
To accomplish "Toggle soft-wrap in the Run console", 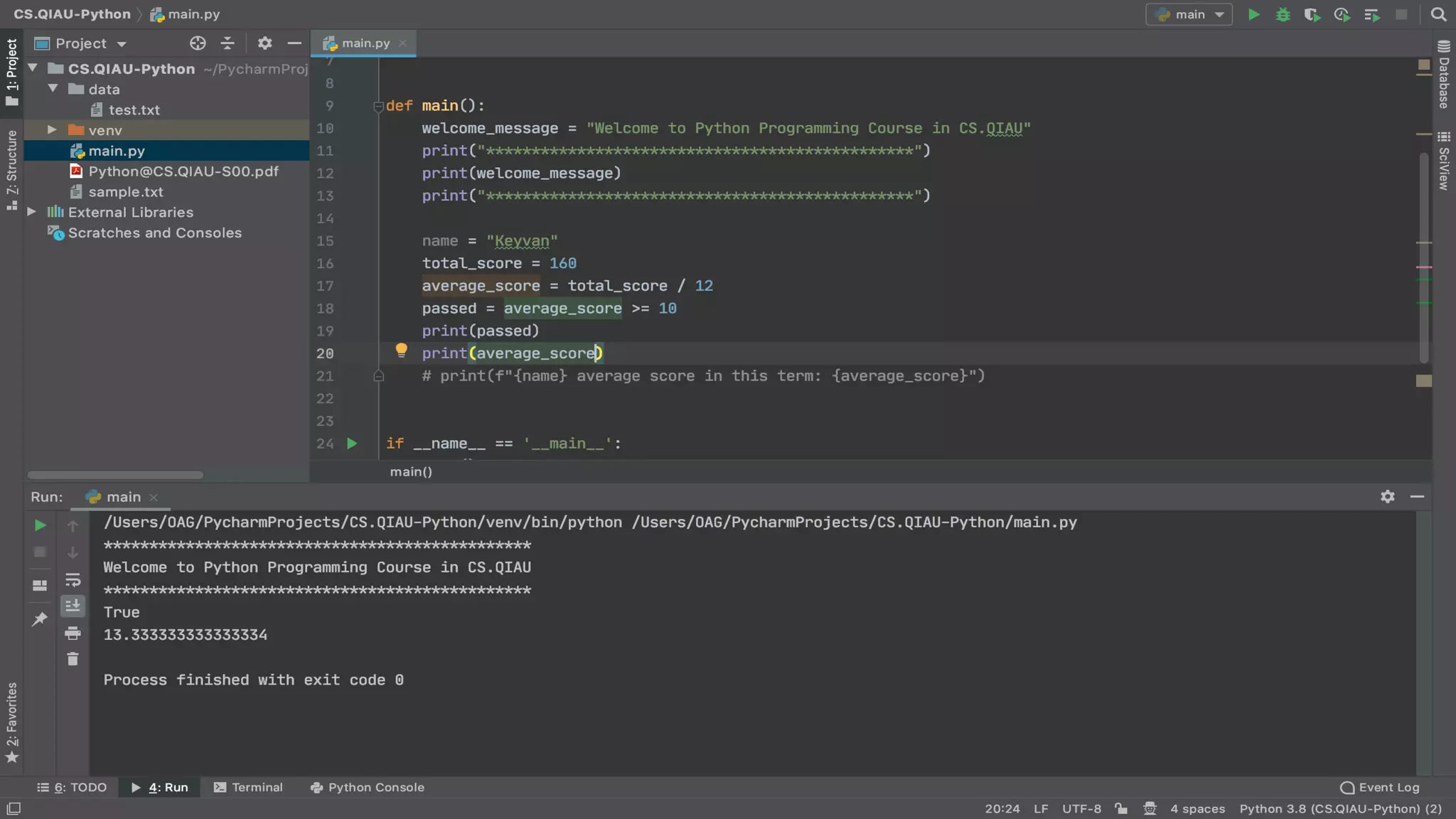I will [73, 579].
